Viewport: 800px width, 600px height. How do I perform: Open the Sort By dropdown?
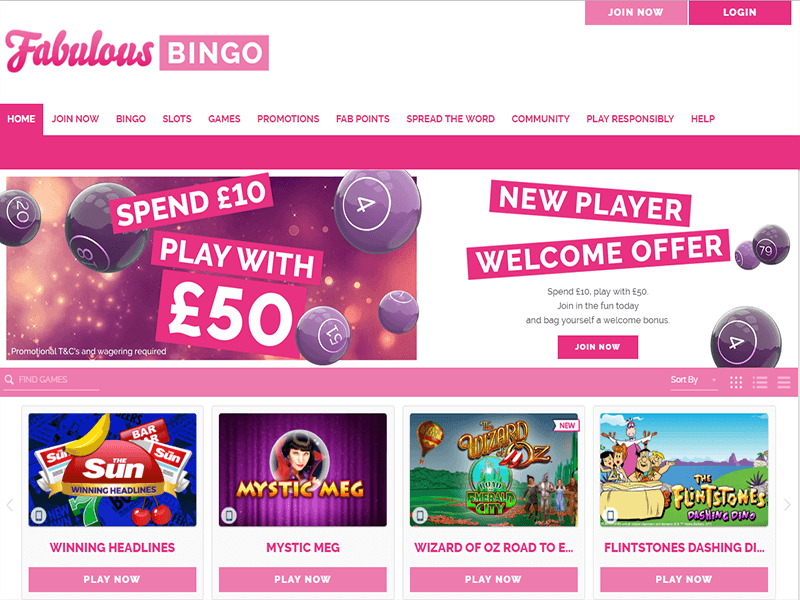pos(694,380)
